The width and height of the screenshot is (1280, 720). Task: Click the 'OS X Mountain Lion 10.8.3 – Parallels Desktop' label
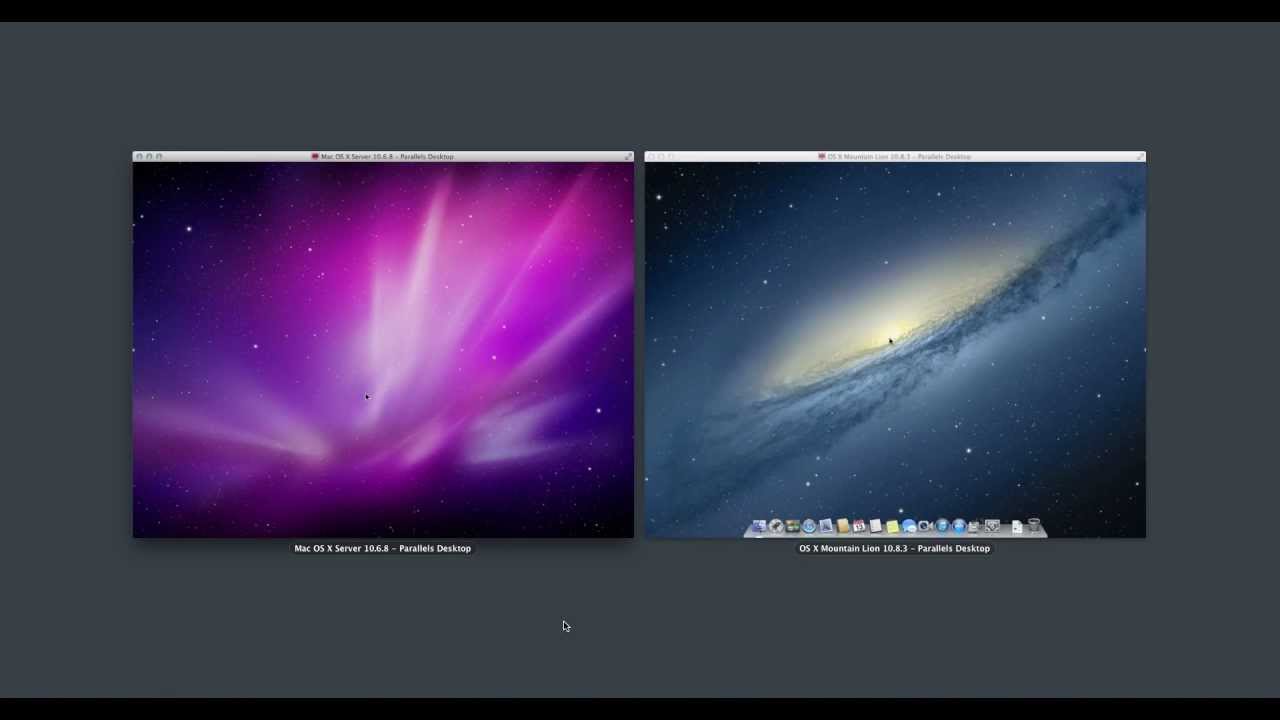[x=895, y=548]
